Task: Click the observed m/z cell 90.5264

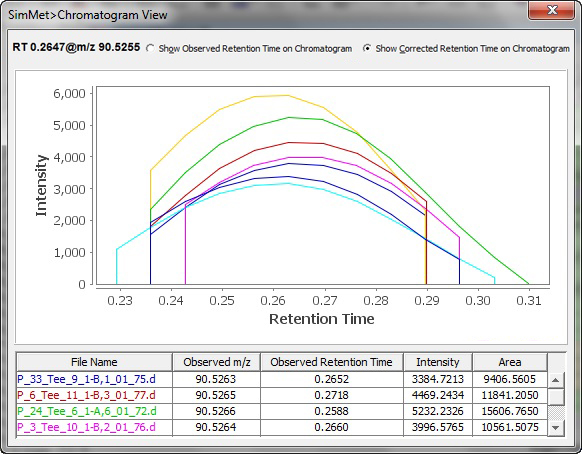Action: click(216, 427)
